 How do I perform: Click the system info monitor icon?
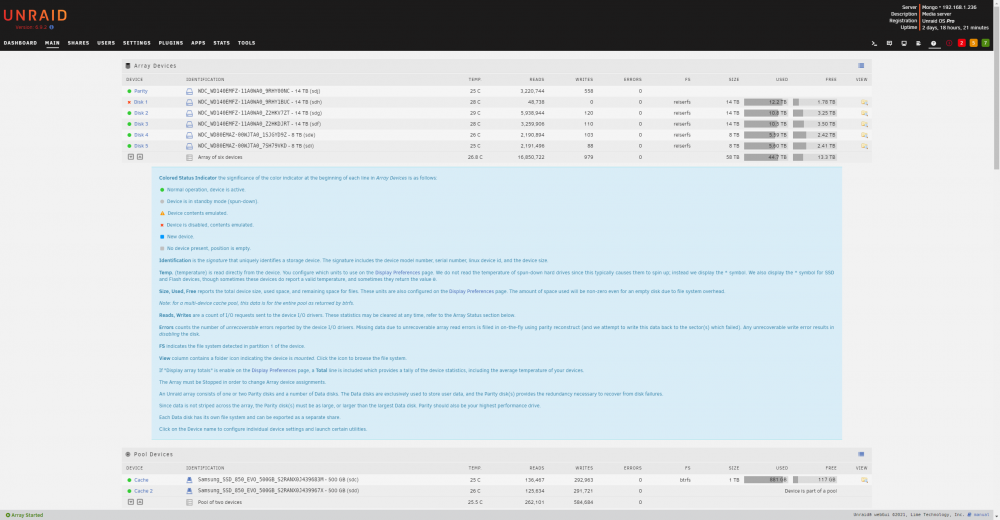904,43
